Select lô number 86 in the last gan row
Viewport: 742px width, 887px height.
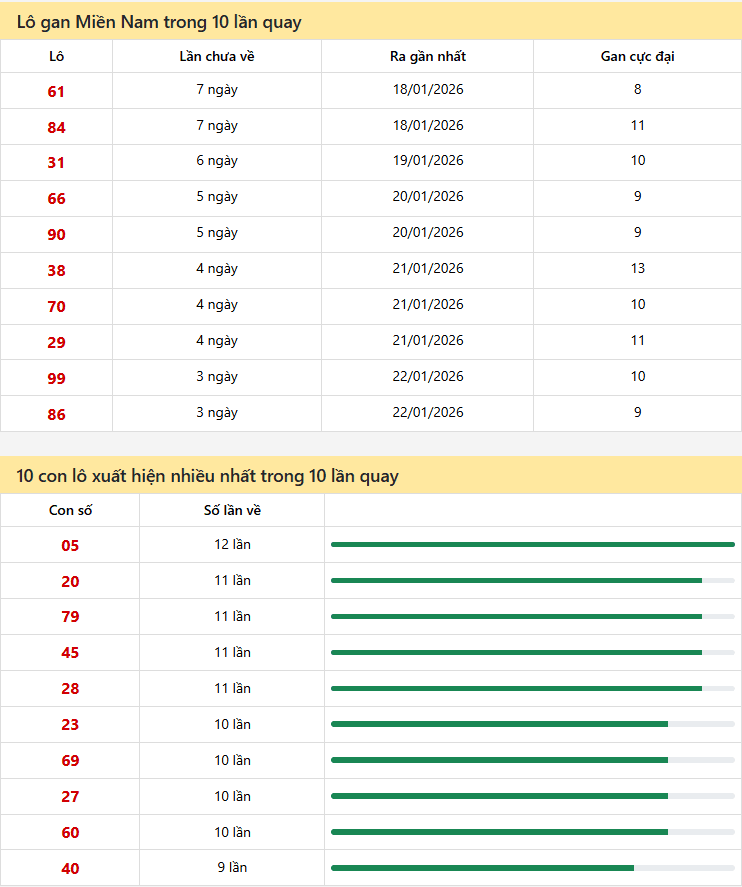coord(56,414)
